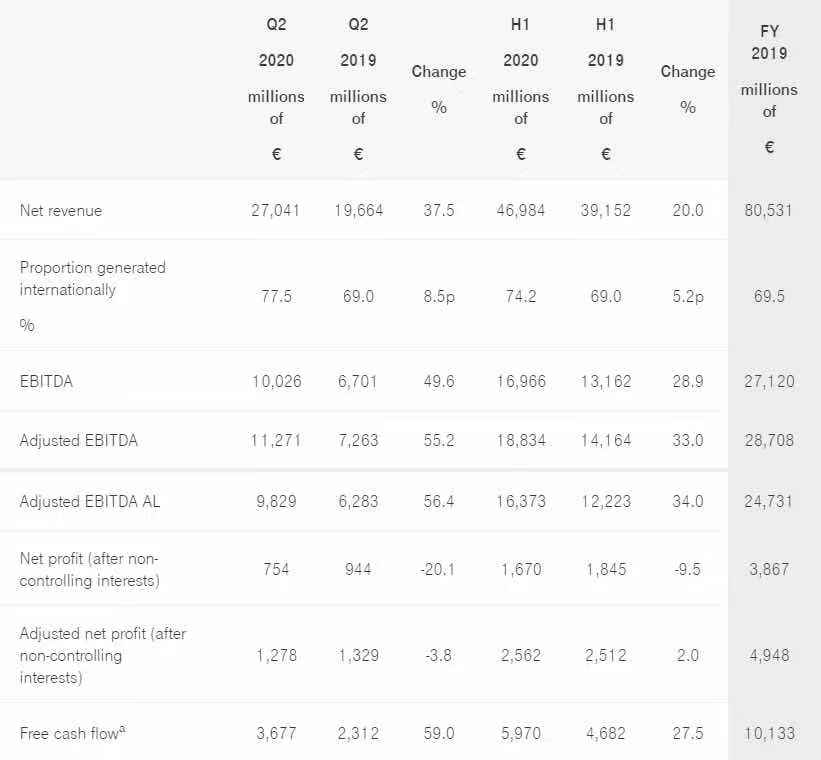The height and width of the screenshot is (760, 821).
Task: Click the H1 2019 column header
Action: click(605, 89)
